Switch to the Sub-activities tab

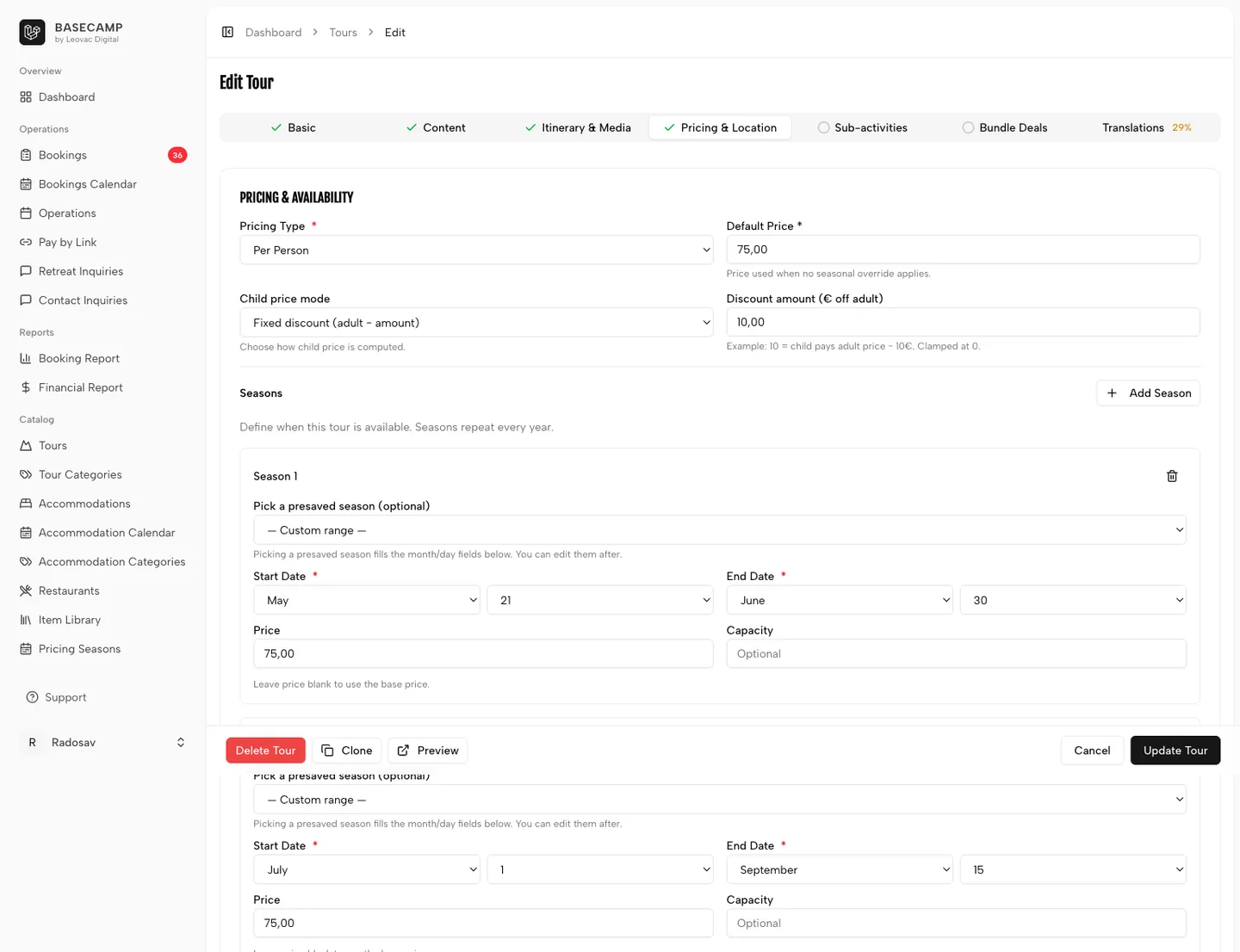862,127
